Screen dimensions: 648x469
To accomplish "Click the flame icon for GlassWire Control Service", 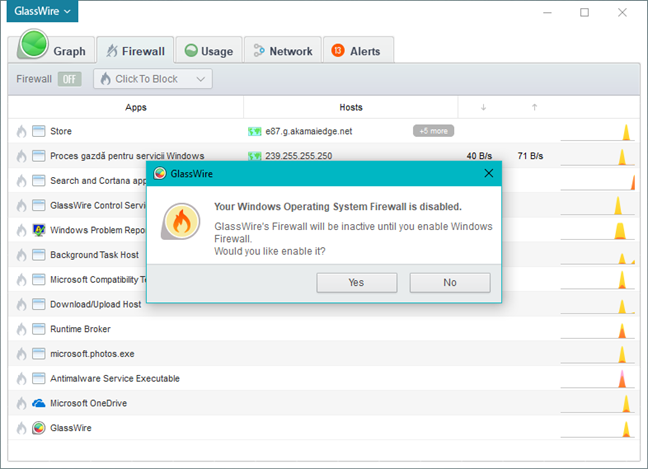I will click(x=21, y=205).
